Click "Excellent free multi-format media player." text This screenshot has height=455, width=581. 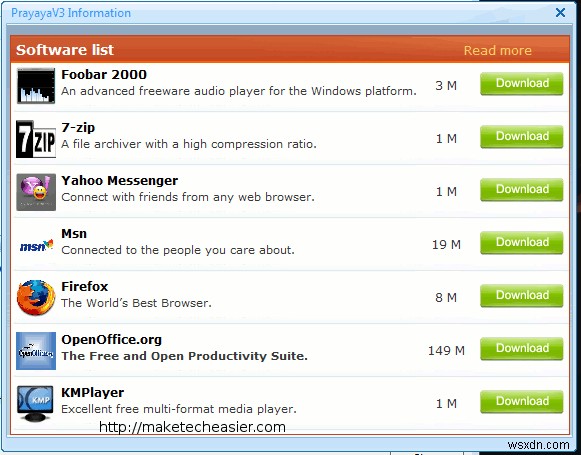click(x=179, y=409)
